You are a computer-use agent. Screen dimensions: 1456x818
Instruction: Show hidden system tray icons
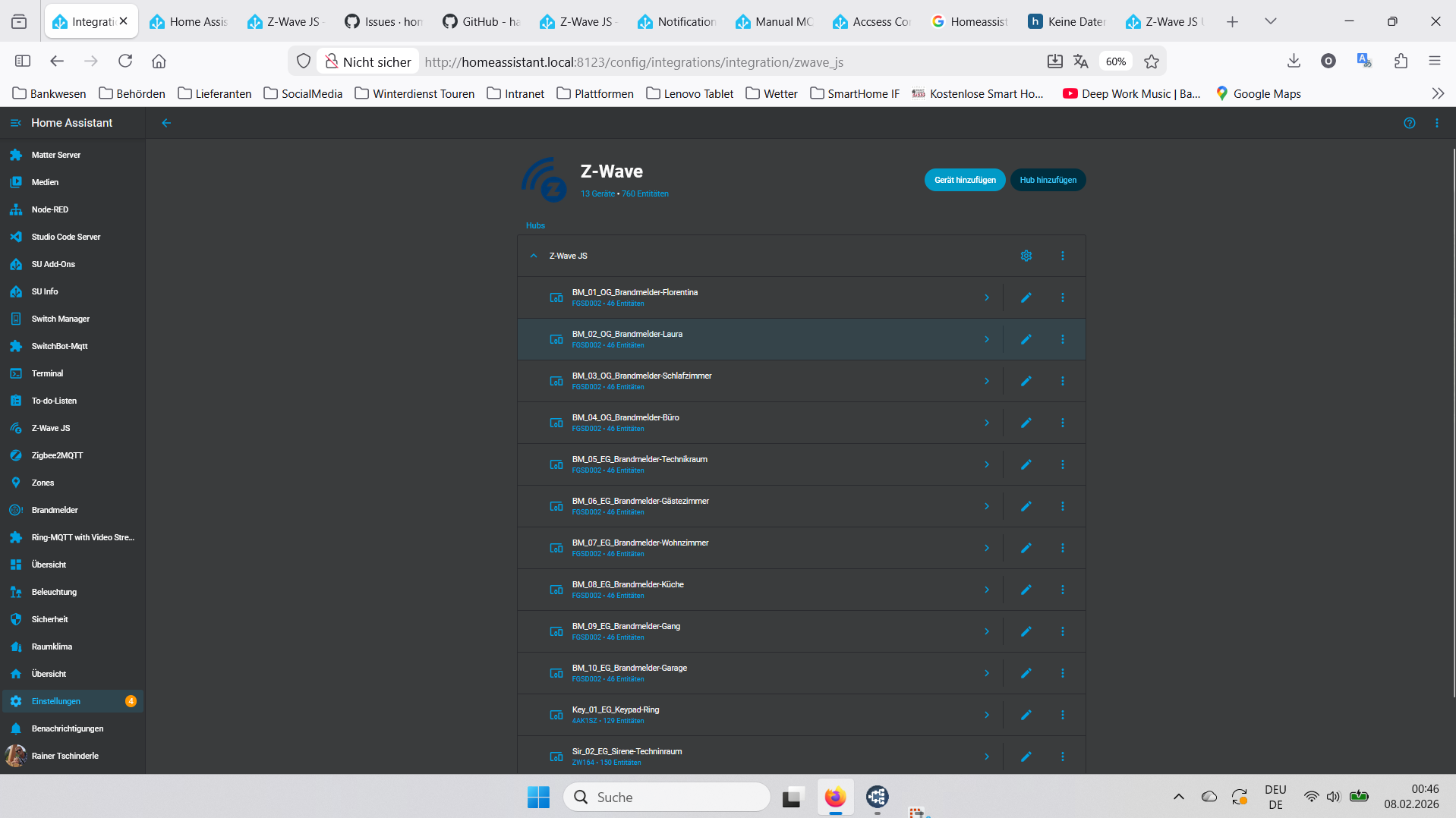pos(1178,797)
